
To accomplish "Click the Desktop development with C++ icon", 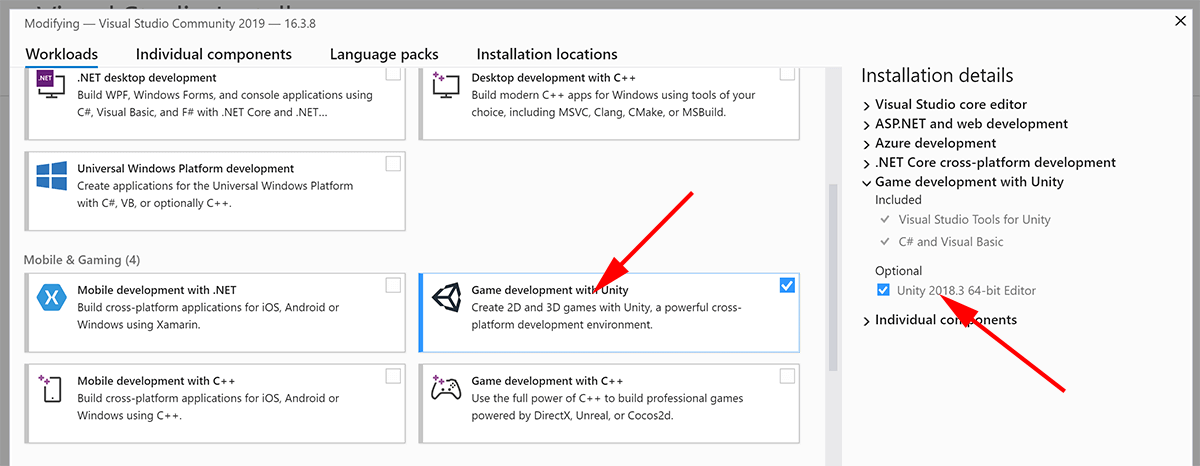I will tap(444, 84).
